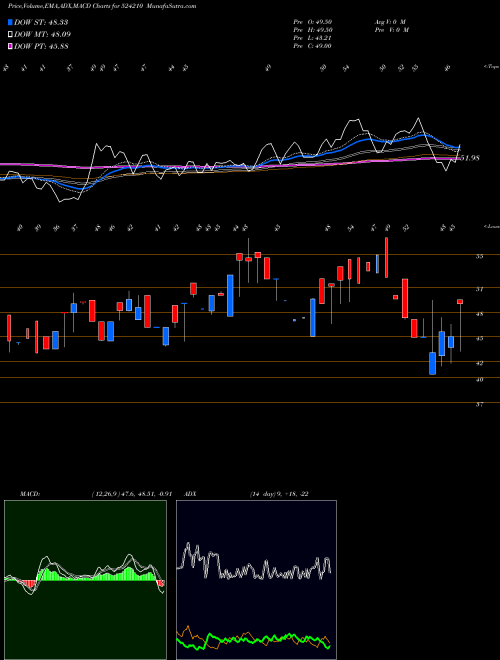Image resolution: width=500 pixels, height=660 pixels.
Task: Select the 'DOW ST: 48.33' legend text
Action: pyautogui.click(x=41, y=22)
